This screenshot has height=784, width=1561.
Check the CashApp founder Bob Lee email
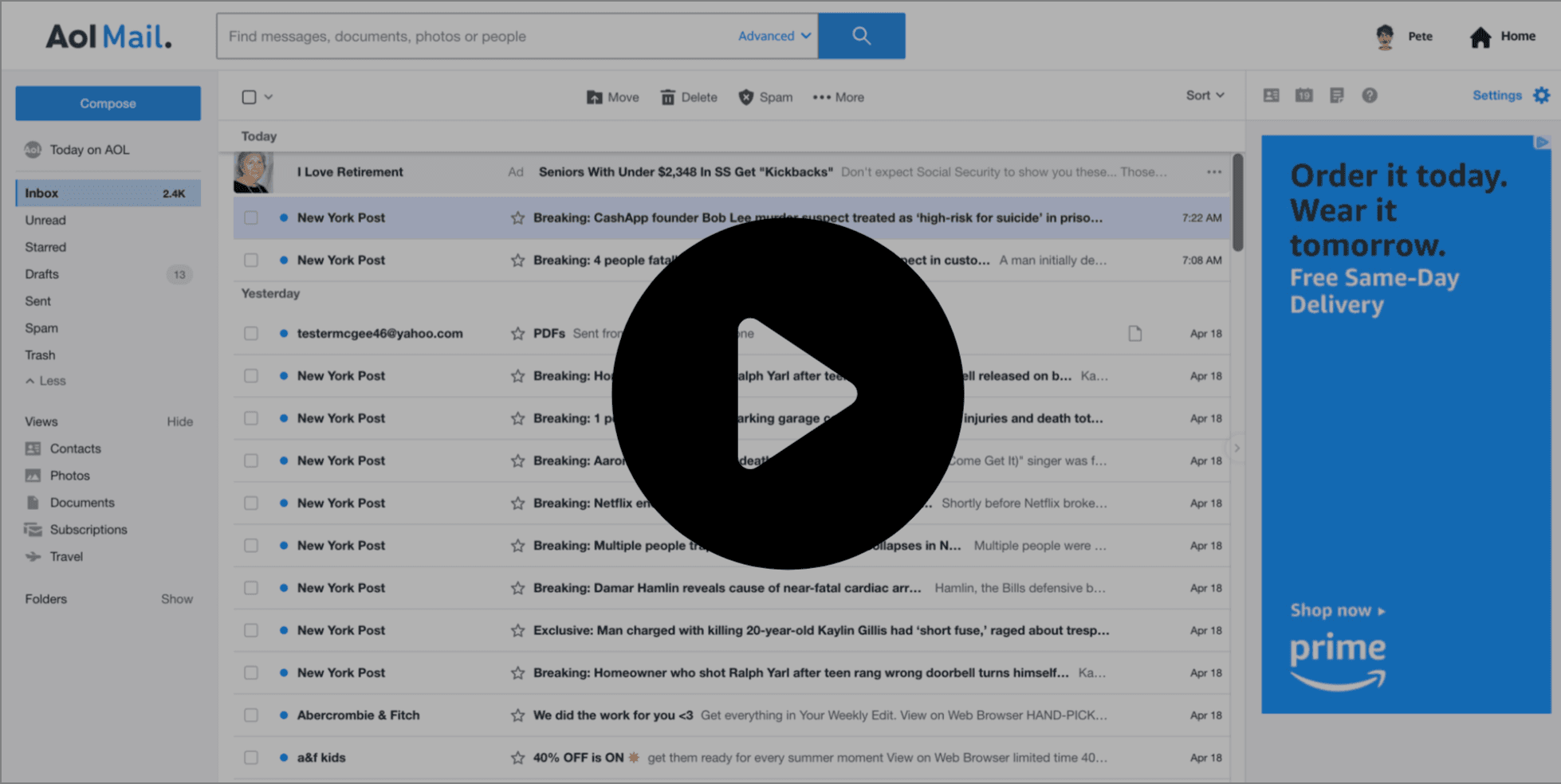coord(251,218)
